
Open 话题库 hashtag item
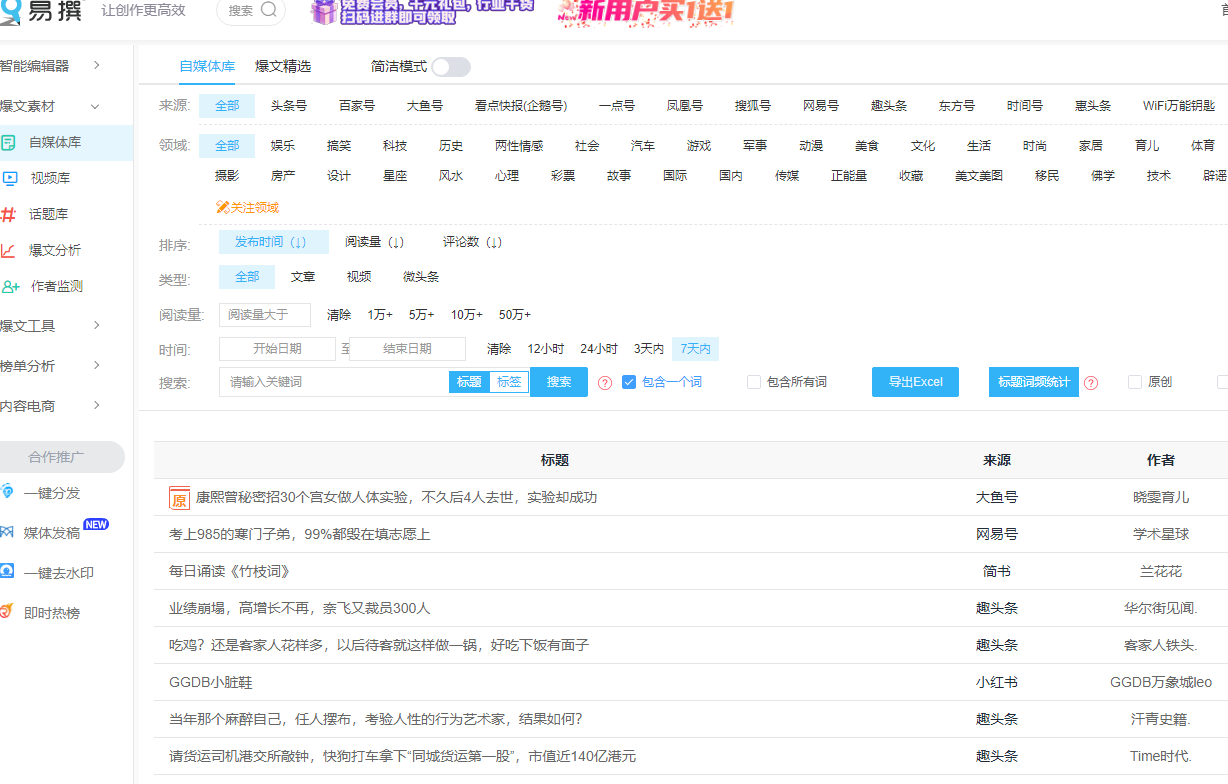47,214
